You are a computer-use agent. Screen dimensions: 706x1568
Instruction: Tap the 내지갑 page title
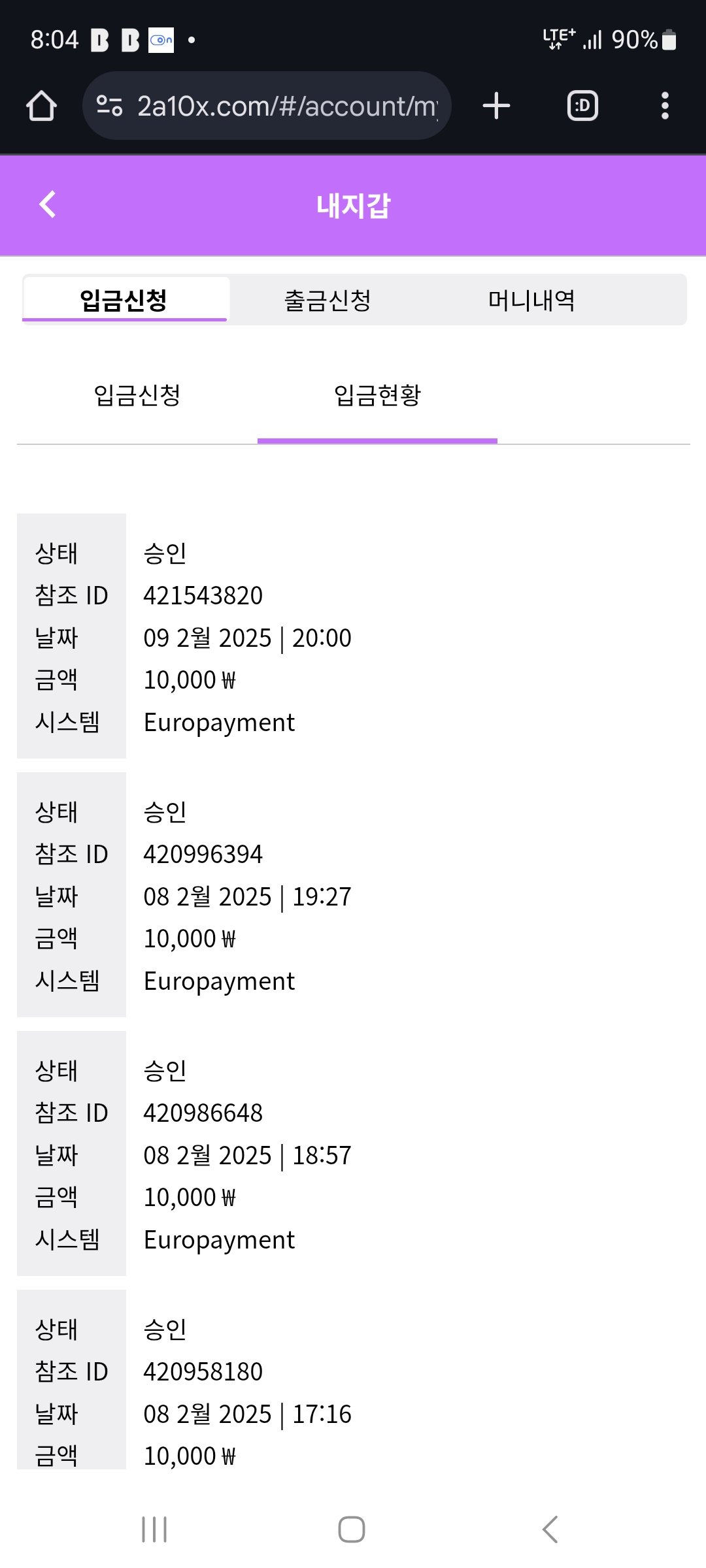pyautogui.click(x=353, y=206)
